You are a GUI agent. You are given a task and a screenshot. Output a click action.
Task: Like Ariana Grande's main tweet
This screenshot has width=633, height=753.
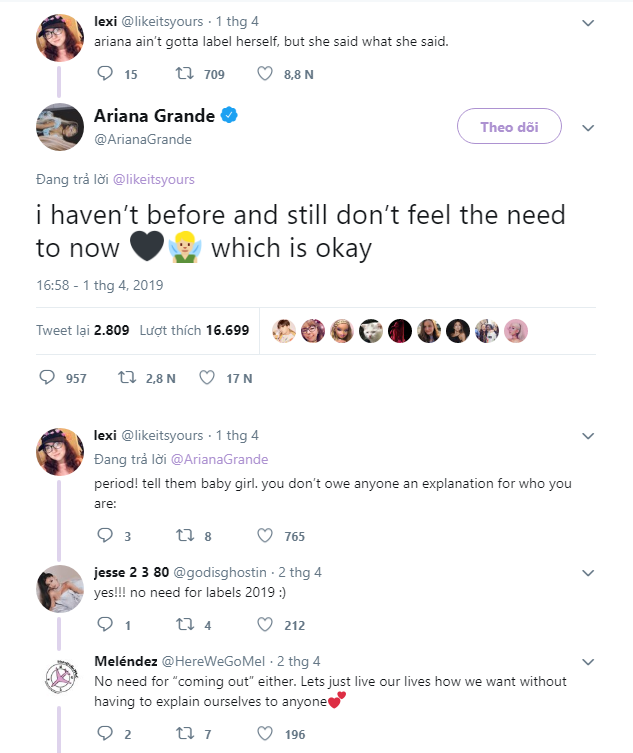207,378
